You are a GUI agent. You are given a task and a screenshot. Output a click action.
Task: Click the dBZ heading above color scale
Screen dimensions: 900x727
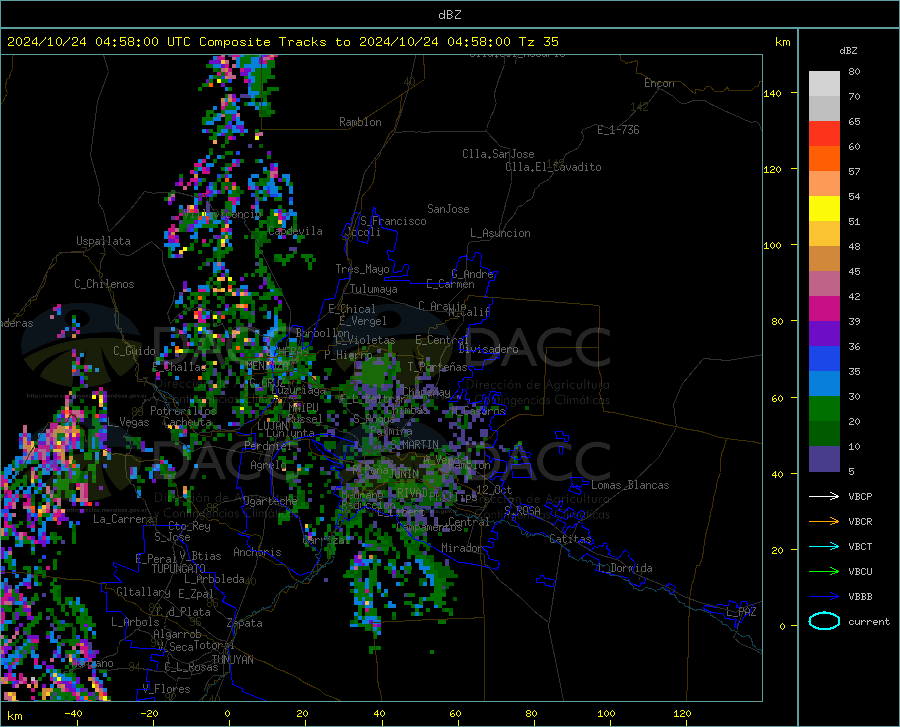click(848, 50)
